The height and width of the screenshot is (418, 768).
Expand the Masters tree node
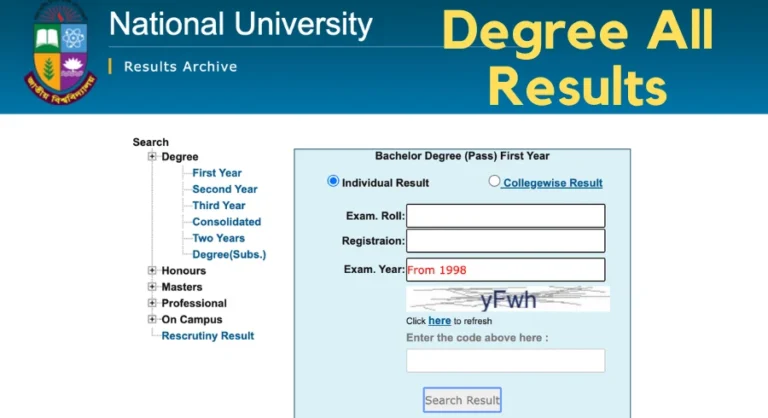click(x=152, y=287)
